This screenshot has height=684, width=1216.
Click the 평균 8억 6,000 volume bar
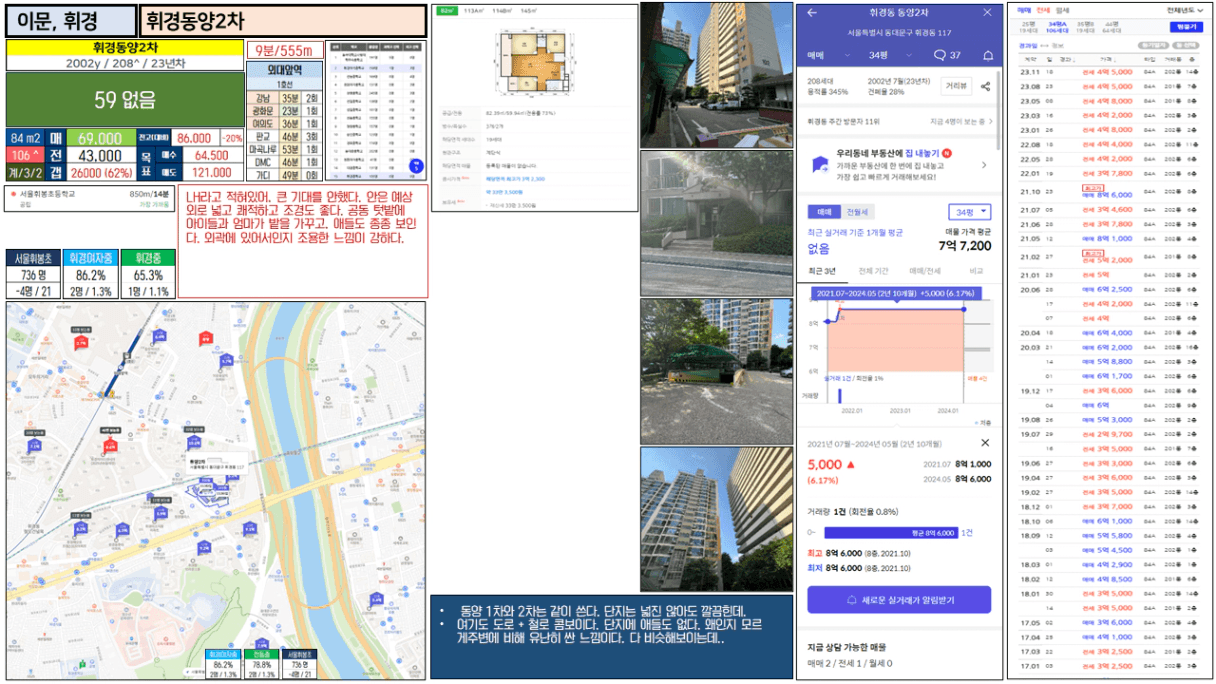tap(890, 533)
